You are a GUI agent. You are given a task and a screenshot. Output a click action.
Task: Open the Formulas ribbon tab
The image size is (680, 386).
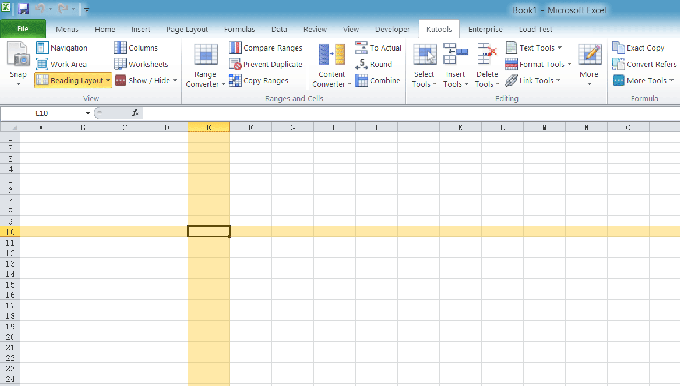click(239, 29)
